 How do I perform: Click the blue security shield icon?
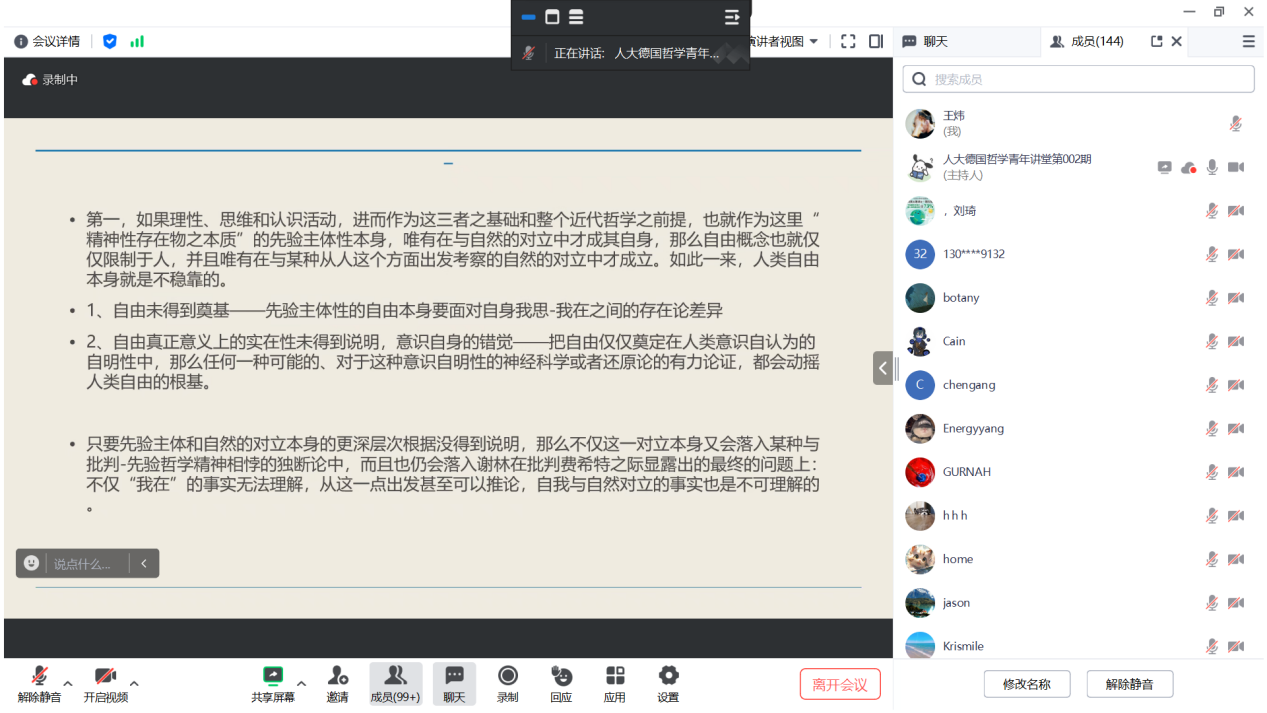point(110,41)
